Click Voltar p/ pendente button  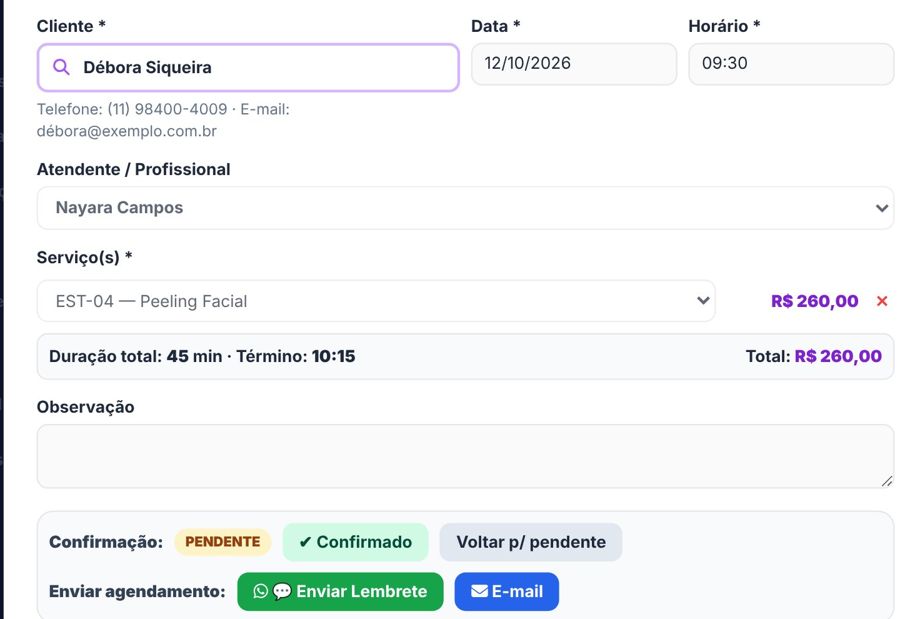(531, 541)
